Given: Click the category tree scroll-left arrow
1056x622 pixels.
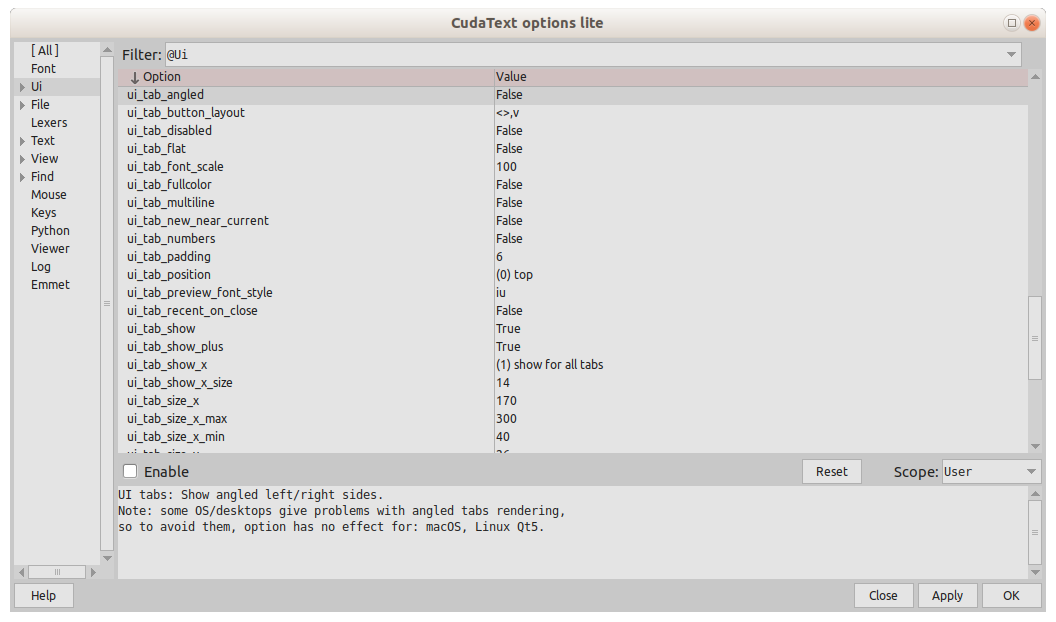Looking at the screenshot, I should (22, 572).
